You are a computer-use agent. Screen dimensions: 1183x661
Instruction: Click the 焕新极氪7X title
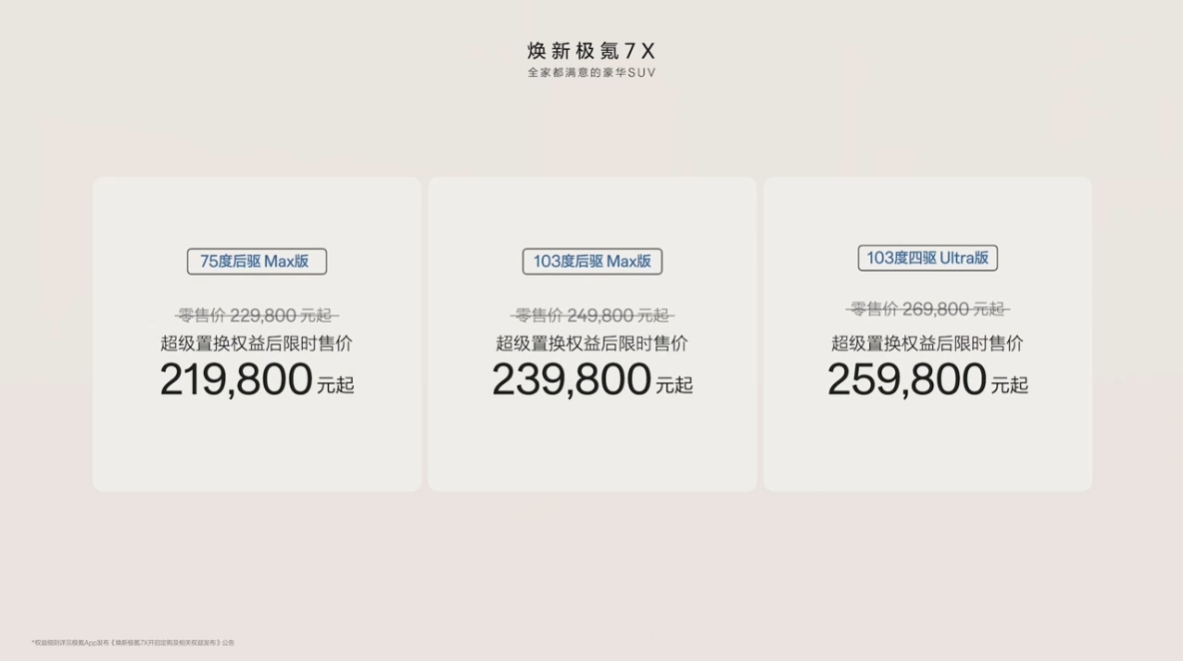pyautogui.click(x=592, y=51)
